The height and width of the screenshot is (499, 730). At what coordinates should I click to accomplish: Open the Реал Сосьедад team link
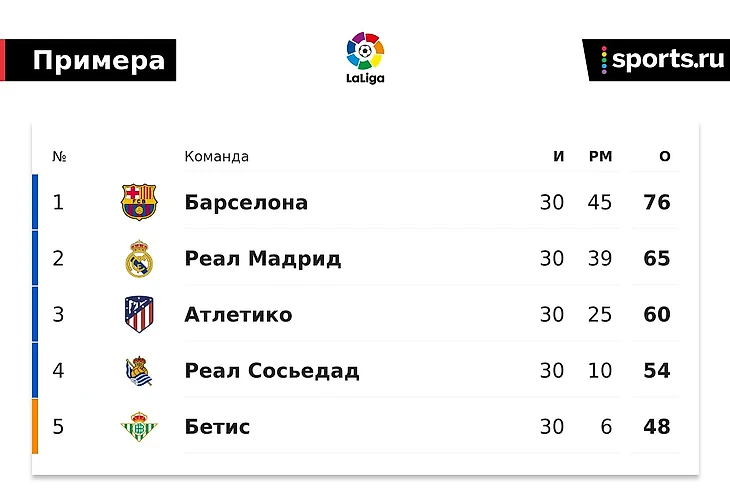(x=271, y=371)
